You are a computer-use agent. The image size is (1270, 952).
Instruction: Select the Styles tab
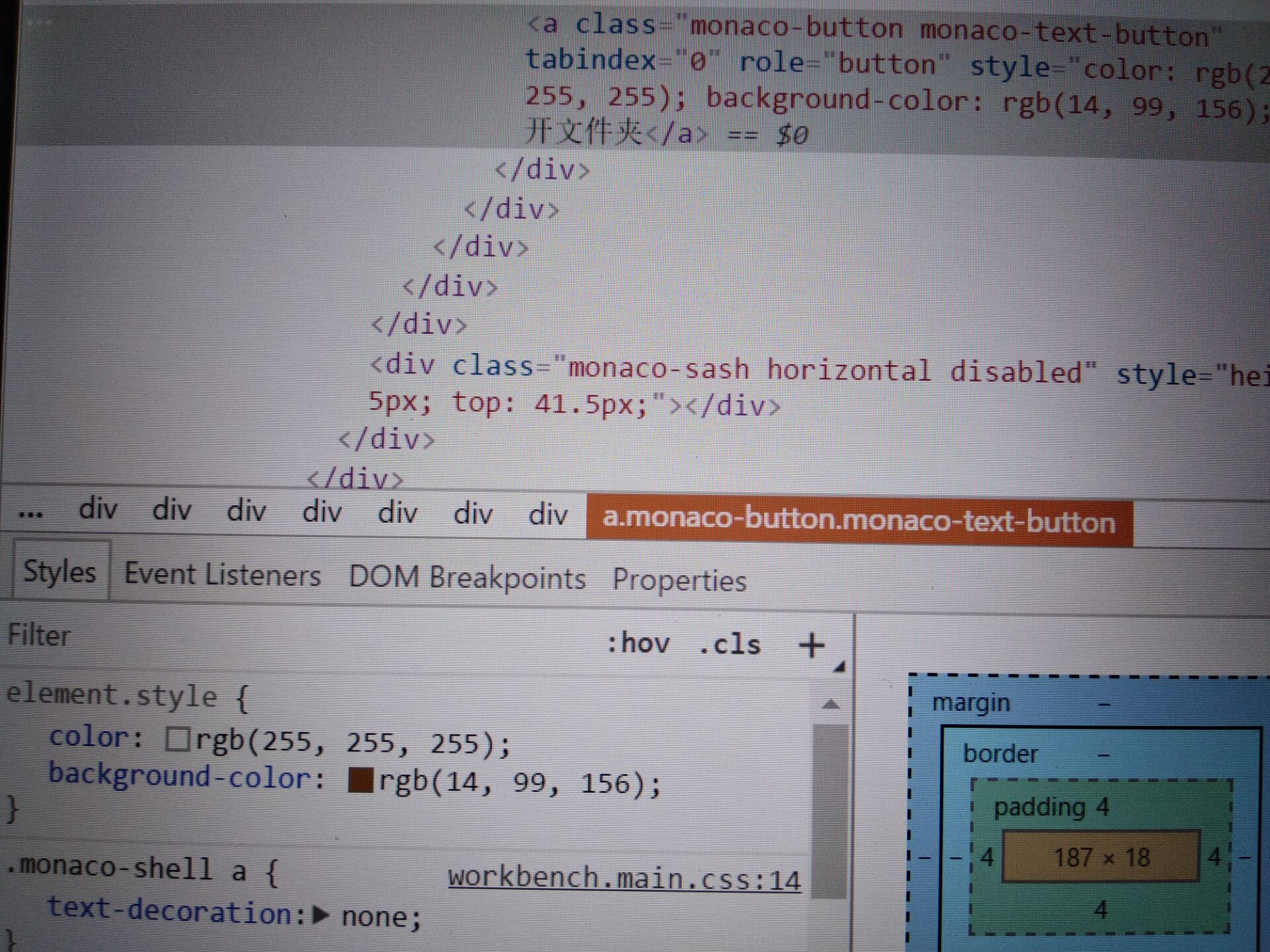coord(60,572)
